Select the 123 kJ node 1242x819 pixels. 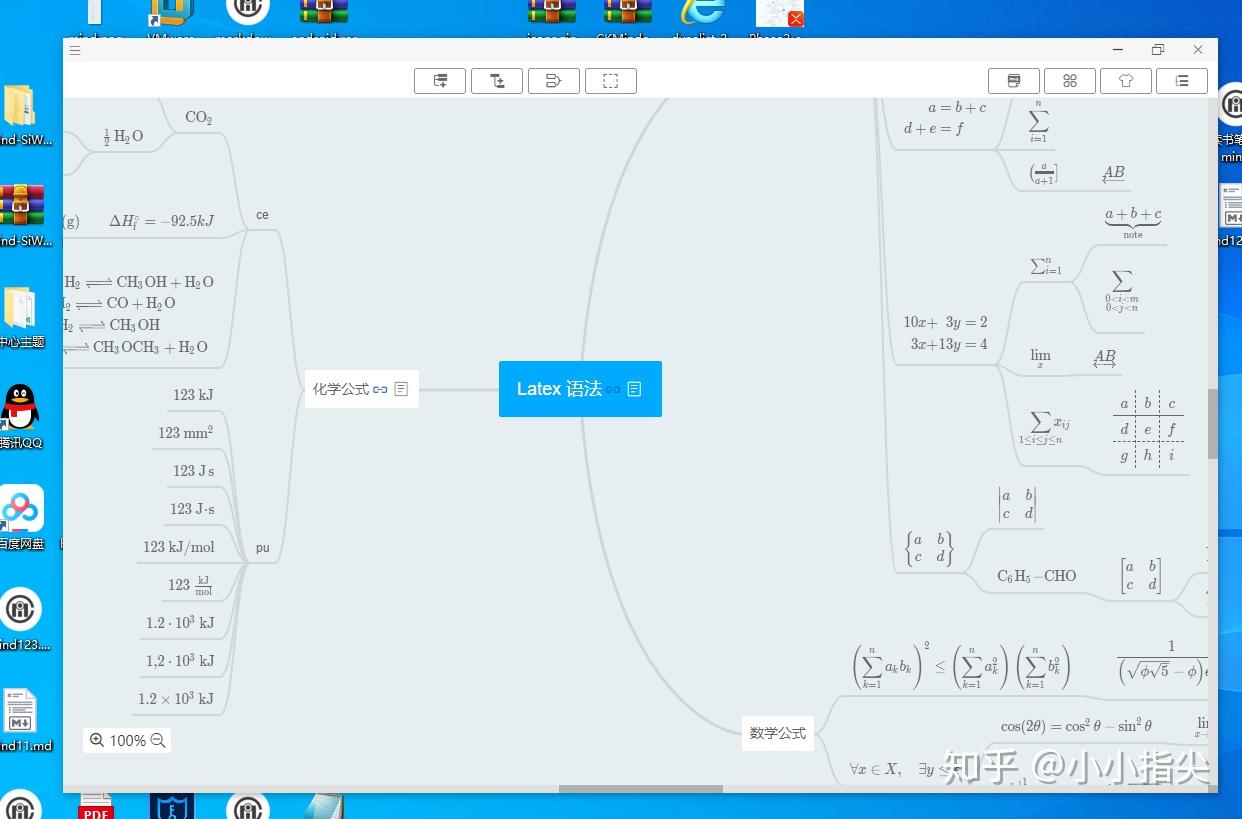193,395
